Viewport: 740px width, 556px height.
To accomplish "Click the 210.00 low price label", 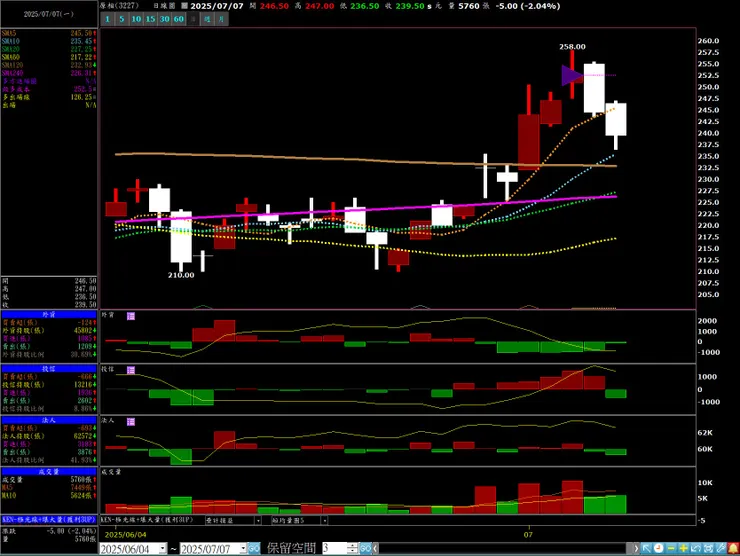I will point(181,275).
